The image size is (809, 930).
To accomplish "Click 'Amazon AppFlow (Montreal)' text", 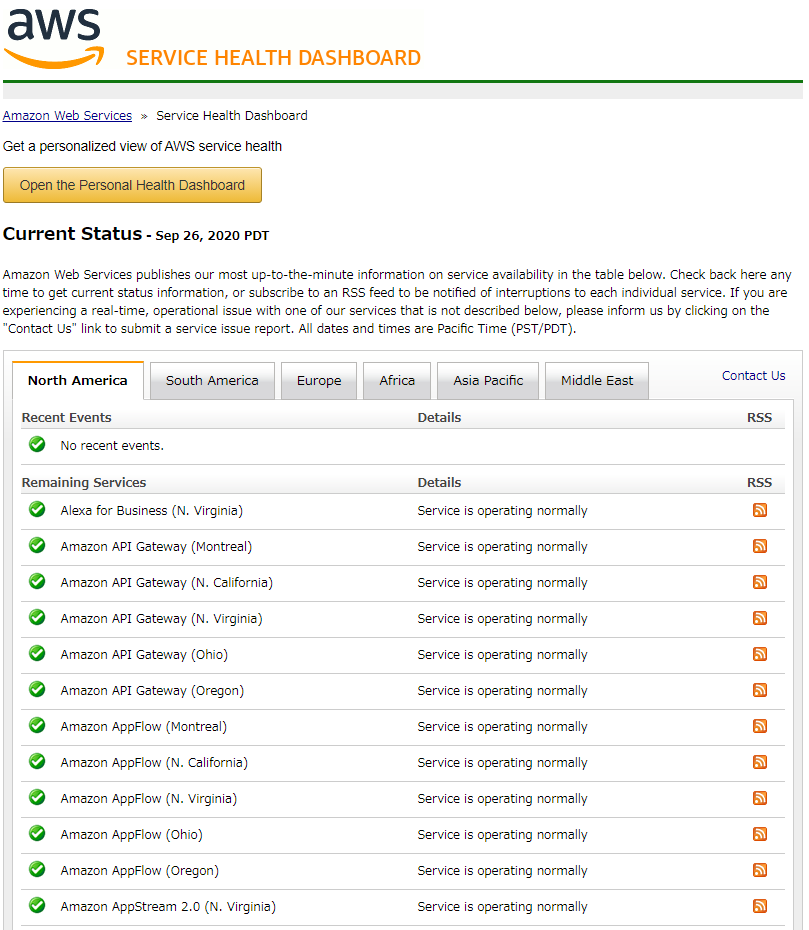I will [x=144, y=727].
